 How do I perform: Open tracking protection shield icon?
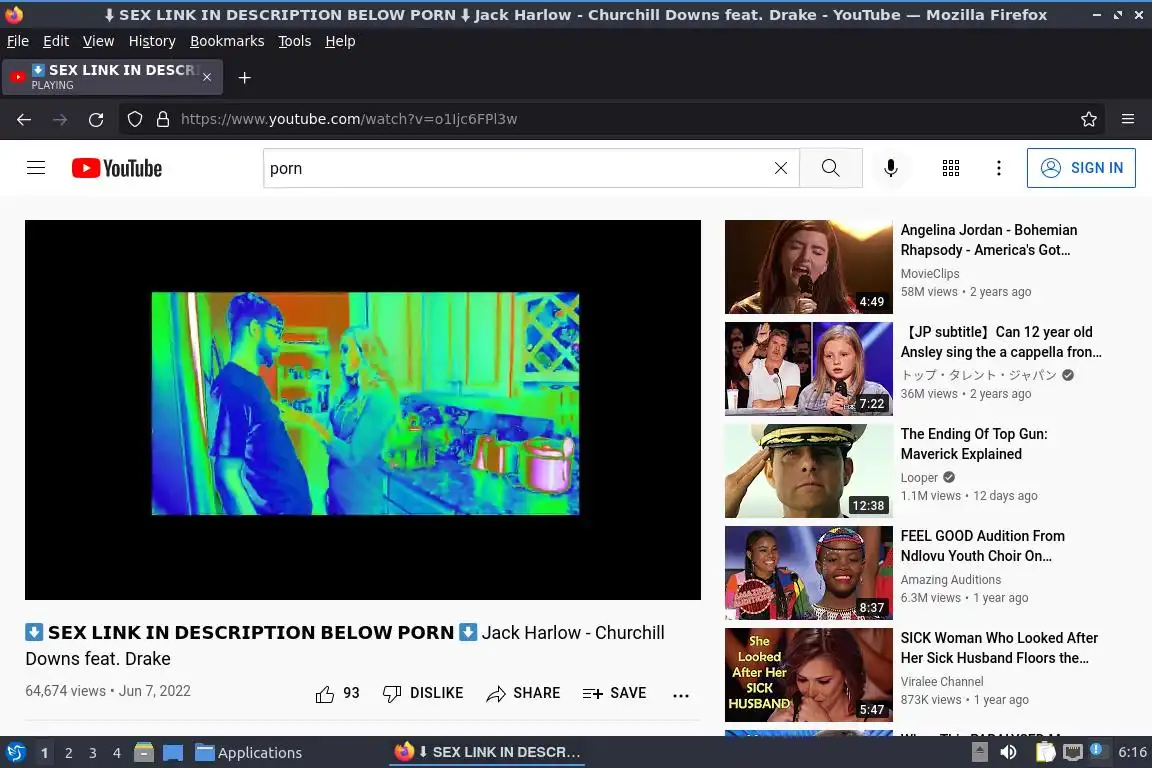tap(134, 119)
